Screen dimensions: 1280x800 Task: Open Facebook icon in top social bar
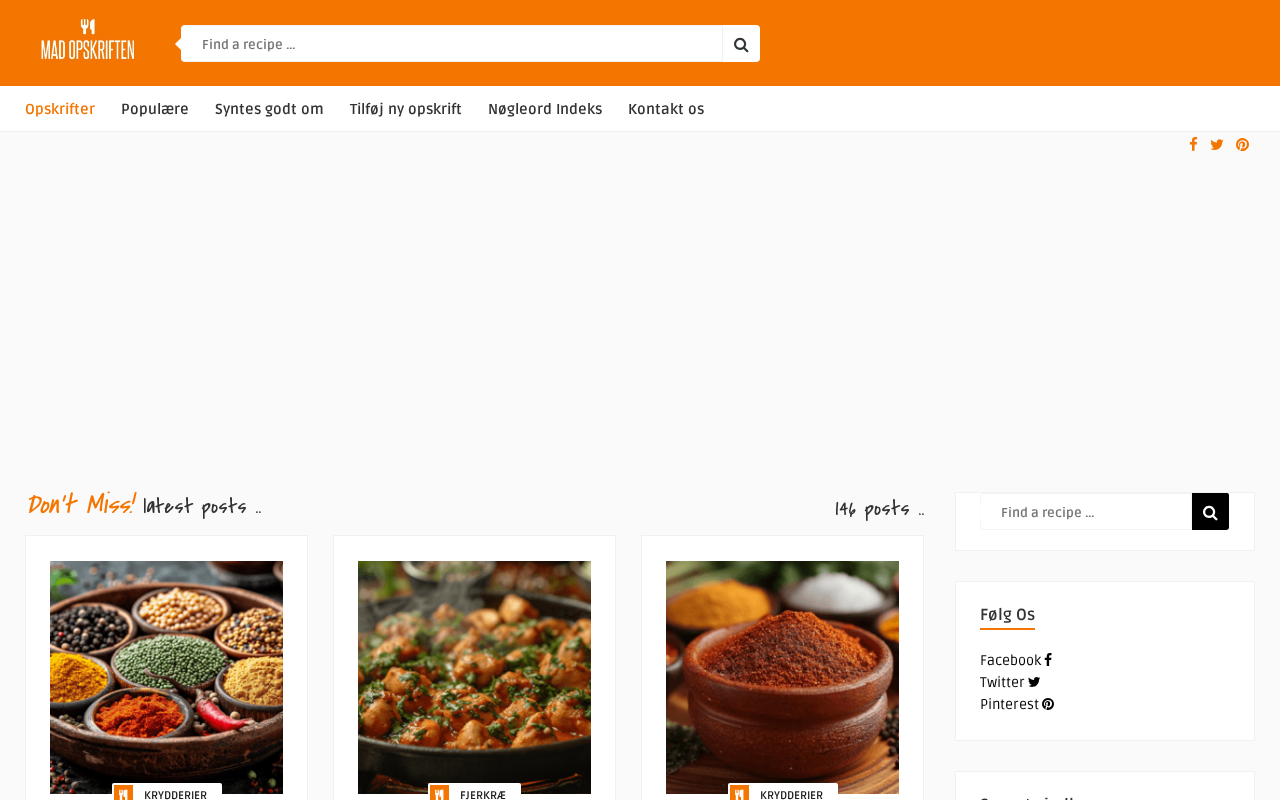pyautogui.click(x=1193, y=145)
